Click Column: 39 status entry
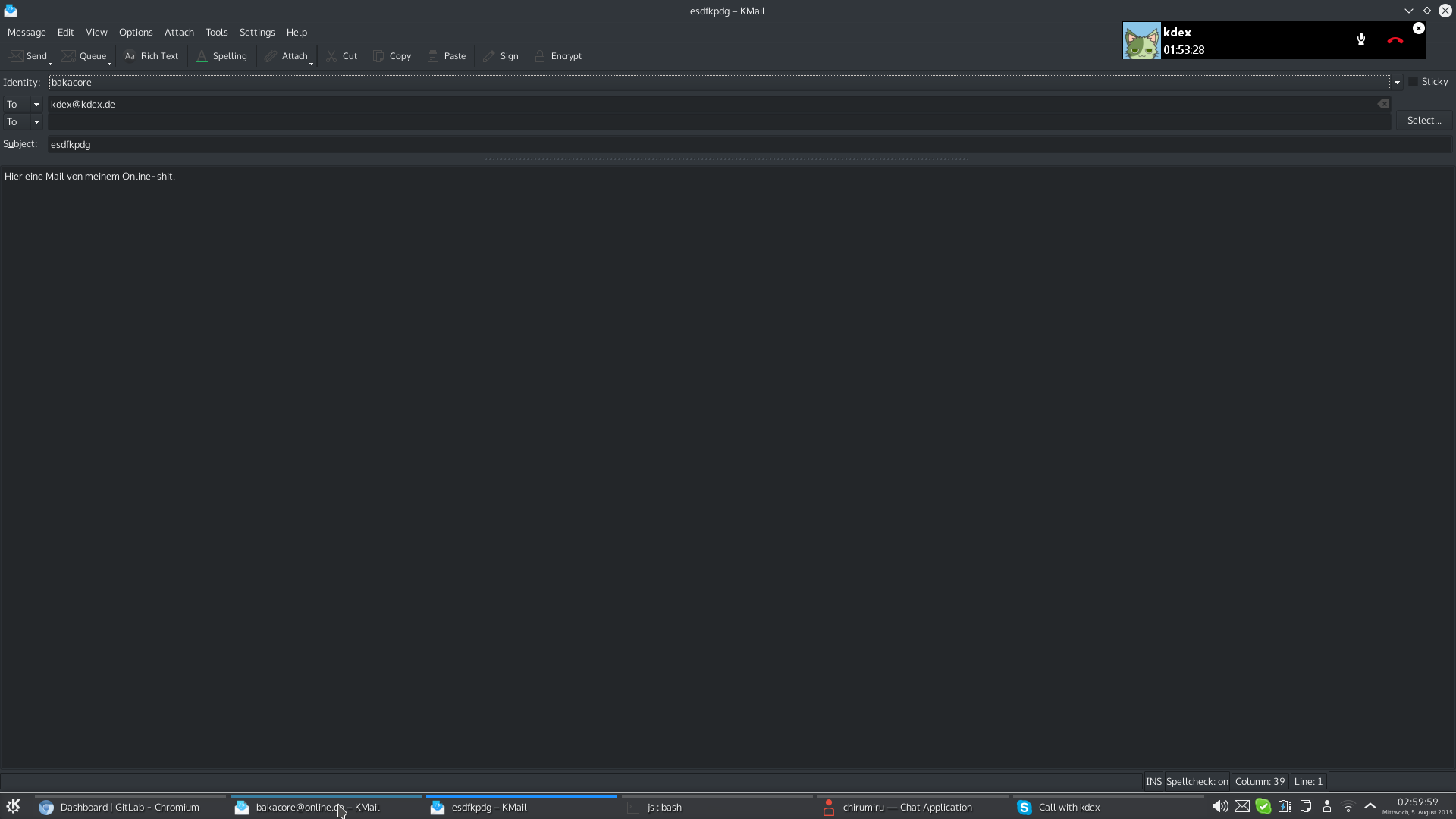Image resolution: width=1456 pixels, height=819 pixels. click(1260, 782)
